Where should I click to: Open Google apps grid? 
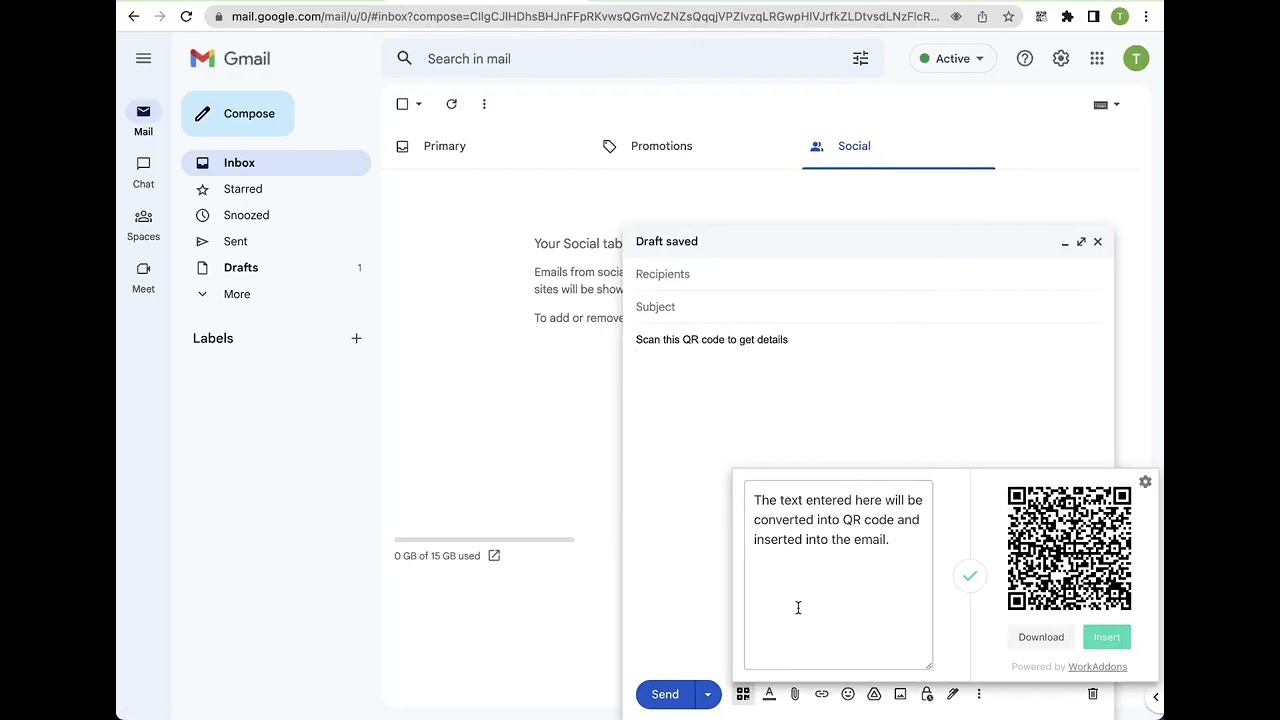click(x=1097, y=59)
